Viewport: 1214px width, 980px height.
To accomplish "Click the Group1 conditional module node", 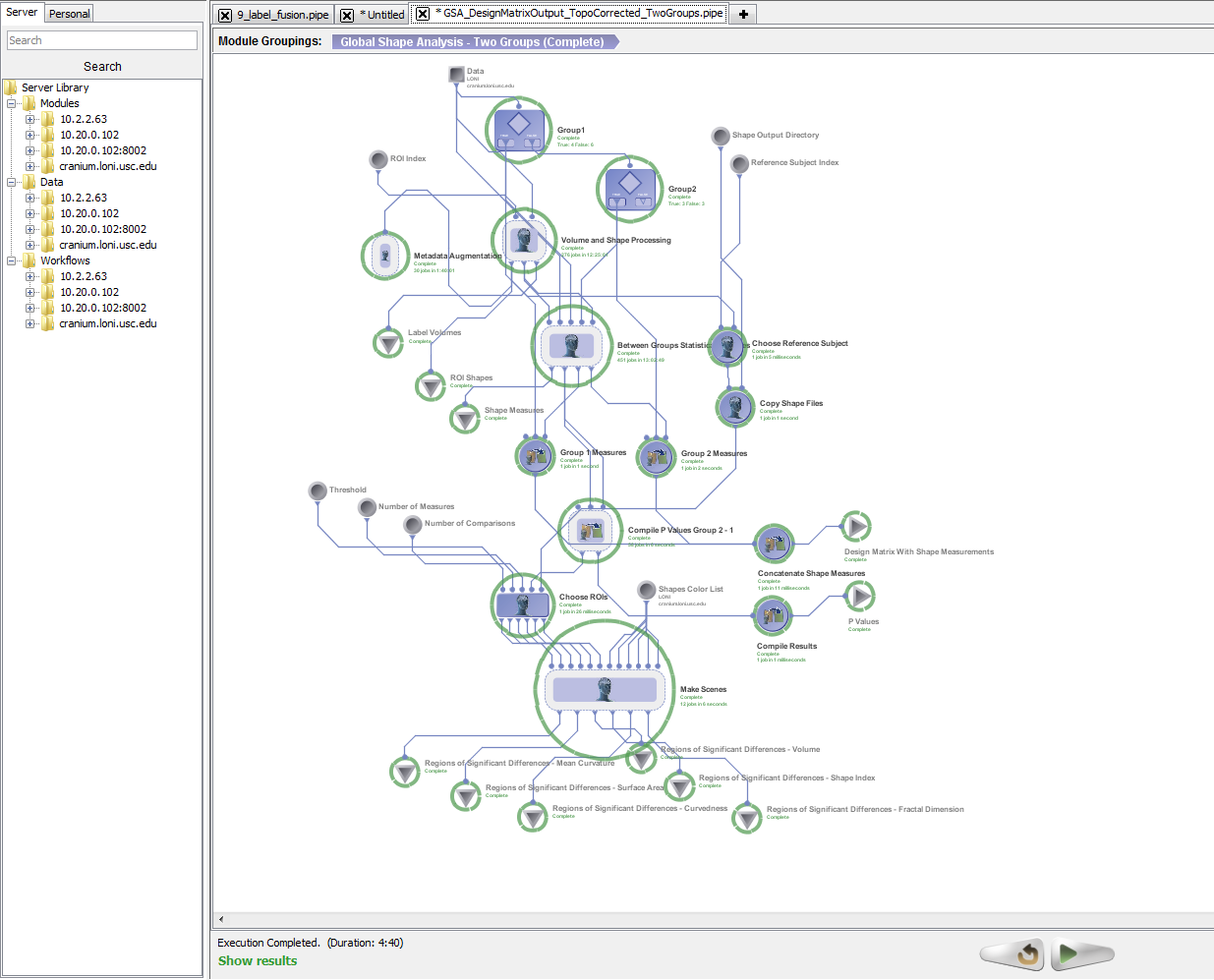I will tap(518, 130).
